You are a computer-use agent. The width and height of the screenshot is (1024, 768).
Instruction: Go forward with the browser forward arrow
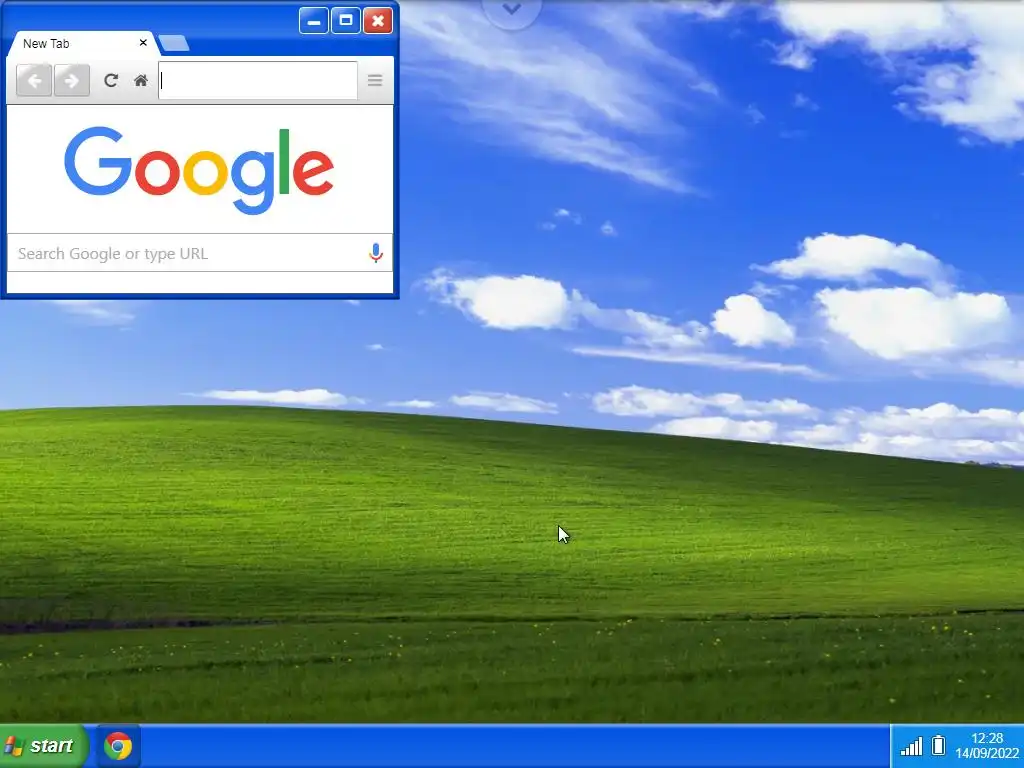72,80
